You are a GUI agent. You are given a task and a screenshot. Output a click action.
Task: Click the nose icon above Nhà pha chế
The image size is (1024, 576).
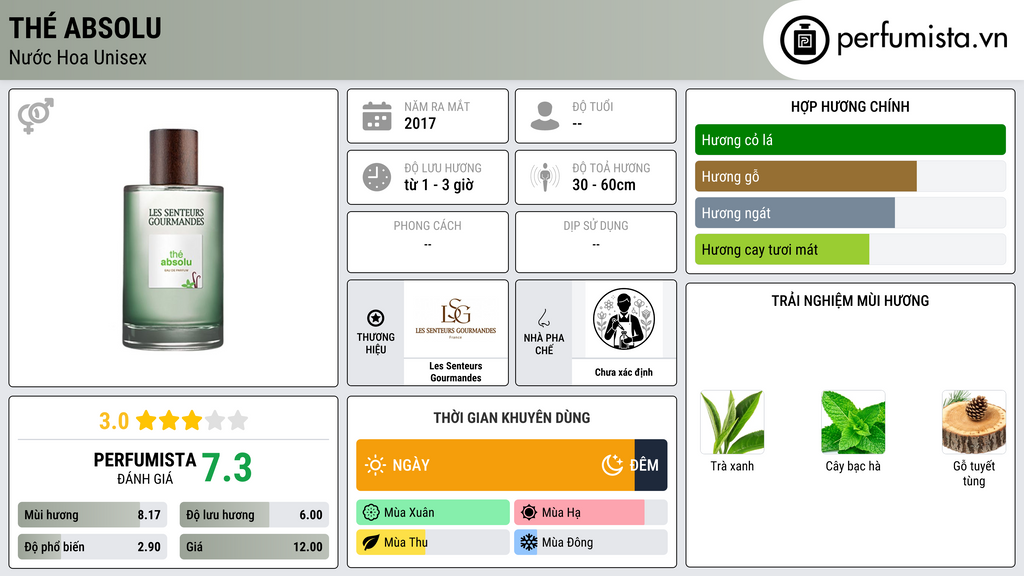click(x=543, y=318)
